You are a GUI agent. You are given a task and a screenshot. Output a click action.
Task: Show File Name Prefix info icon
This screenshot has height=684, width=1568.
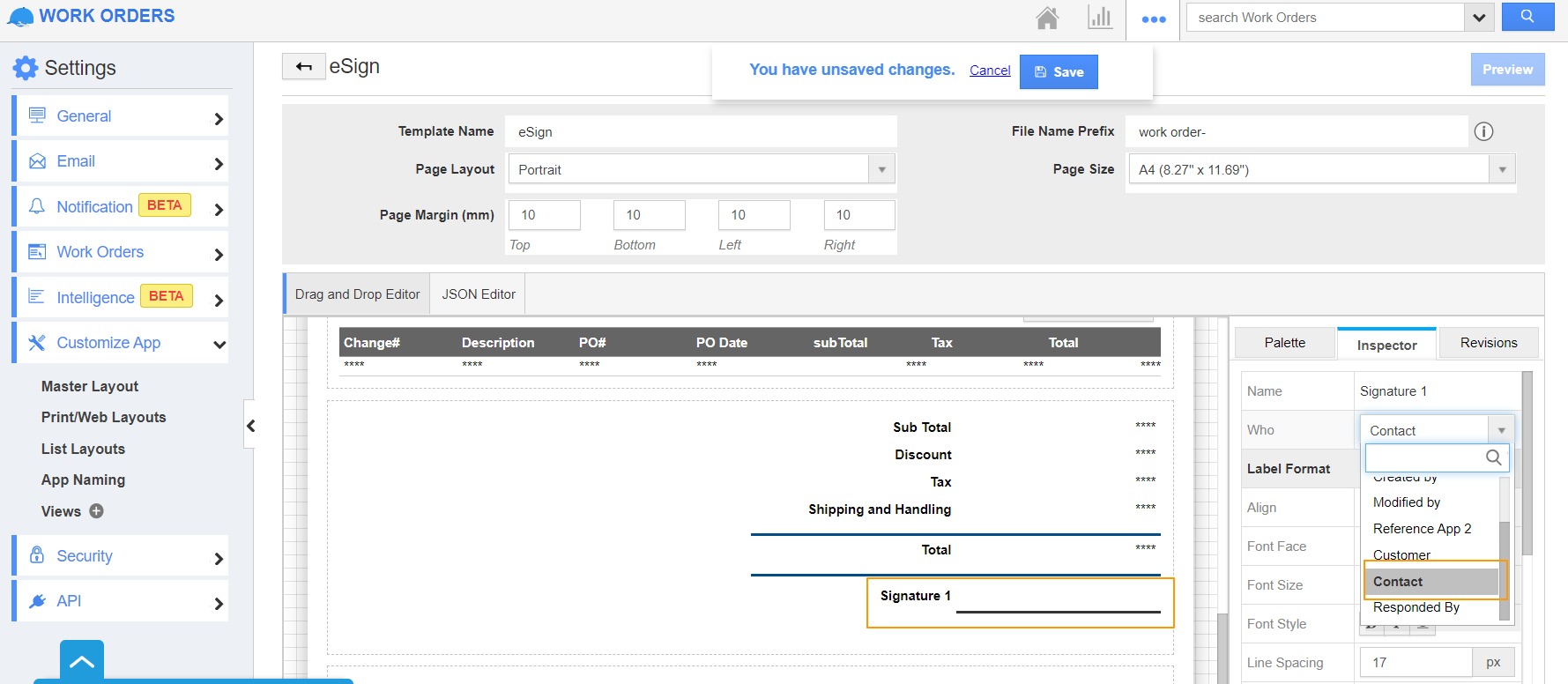tap(1483, 131)
